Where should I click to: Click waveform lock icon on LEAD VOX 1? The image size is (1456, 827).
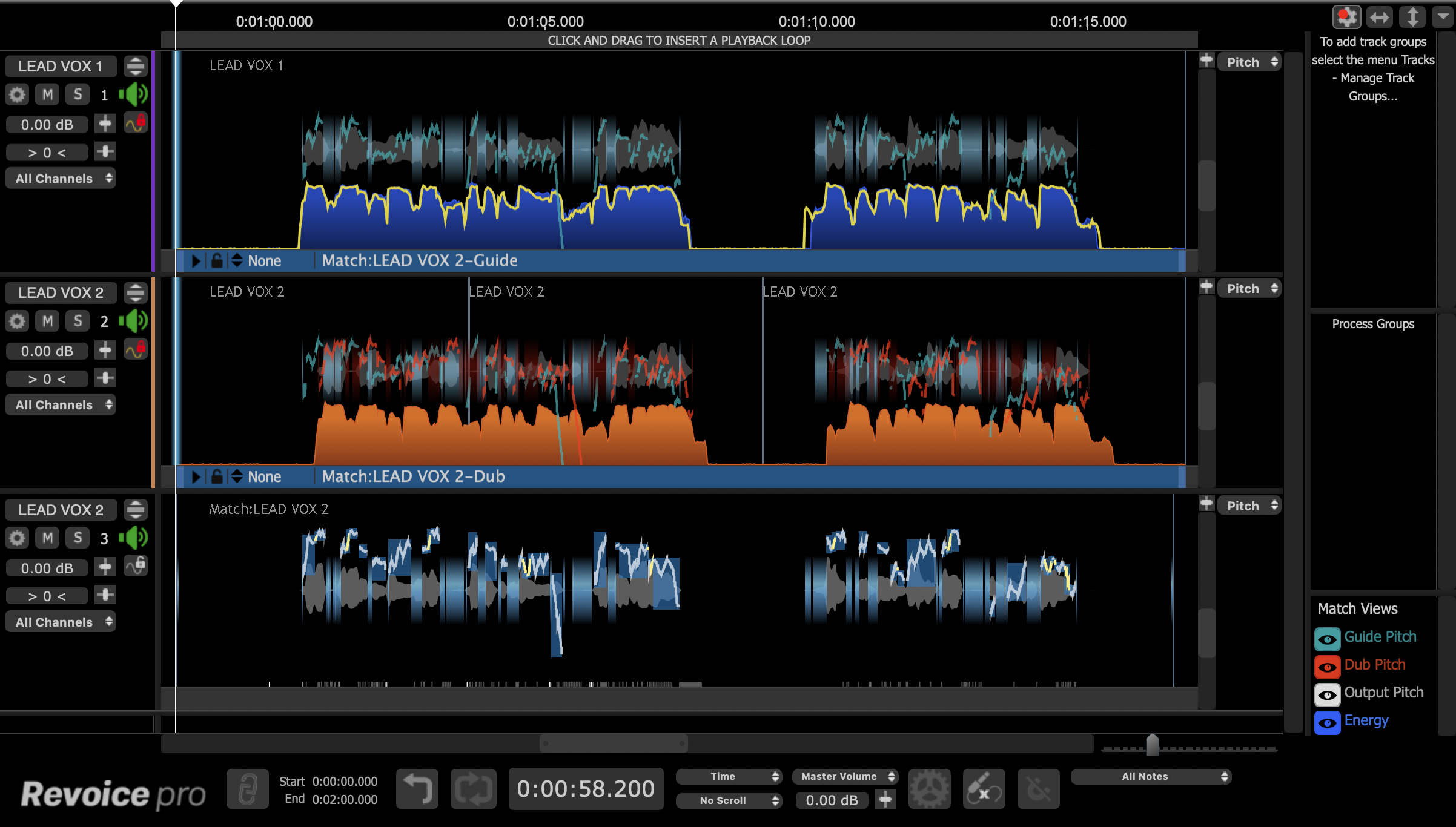tap(136, 124)
